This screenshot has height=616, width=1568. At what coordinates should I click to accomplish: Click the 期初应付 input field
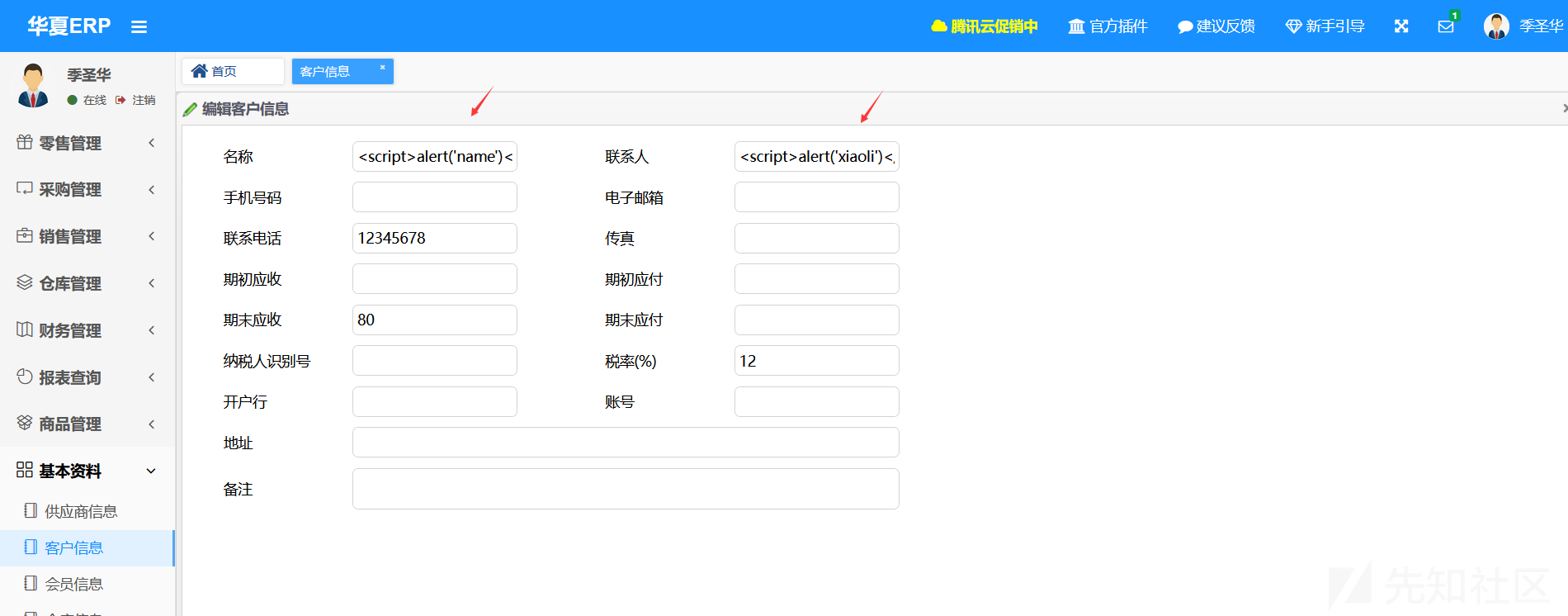817,279
